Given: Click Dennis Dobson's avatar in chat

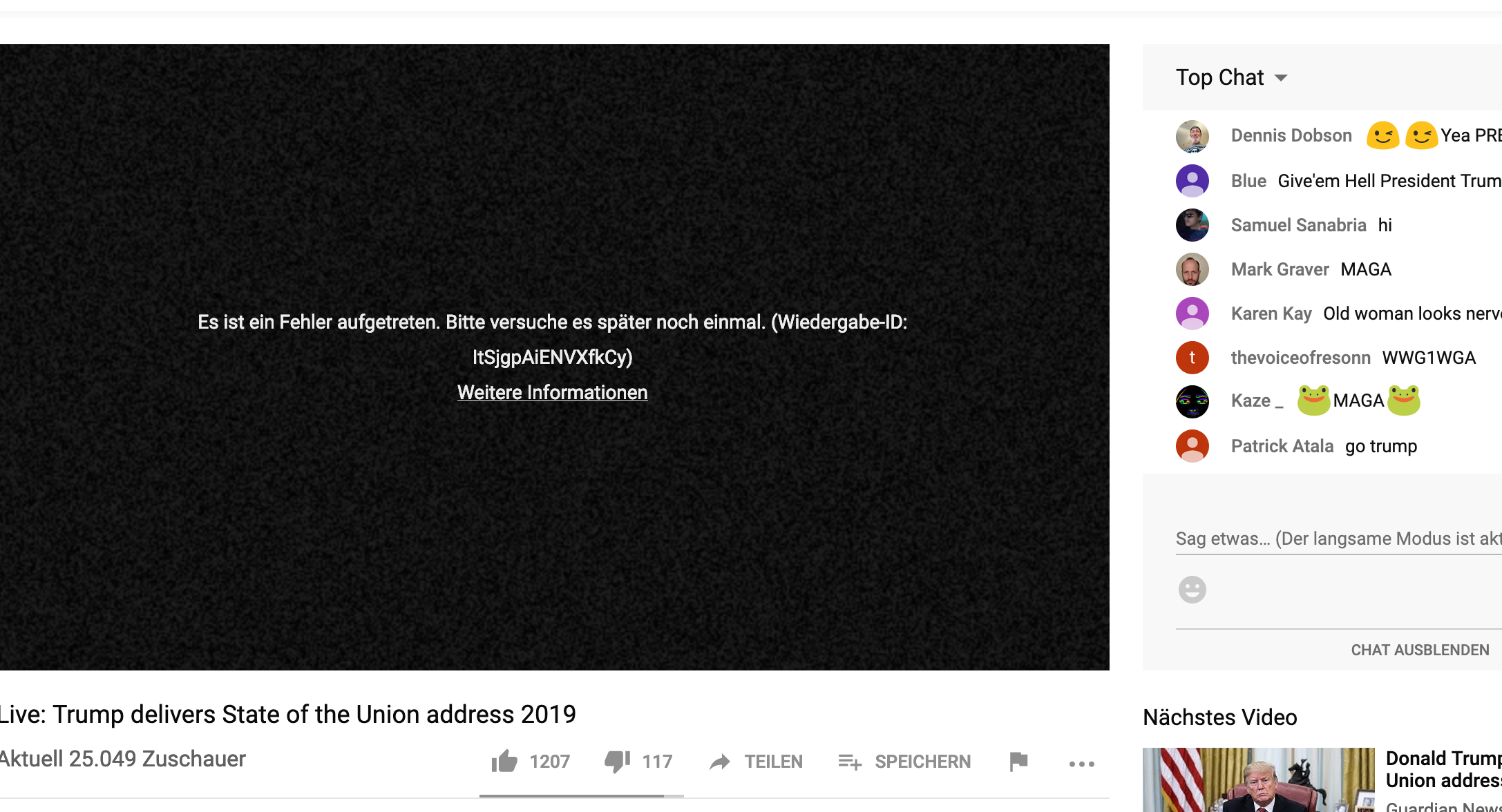Looking at the screenshot, I should [1192, 136].
